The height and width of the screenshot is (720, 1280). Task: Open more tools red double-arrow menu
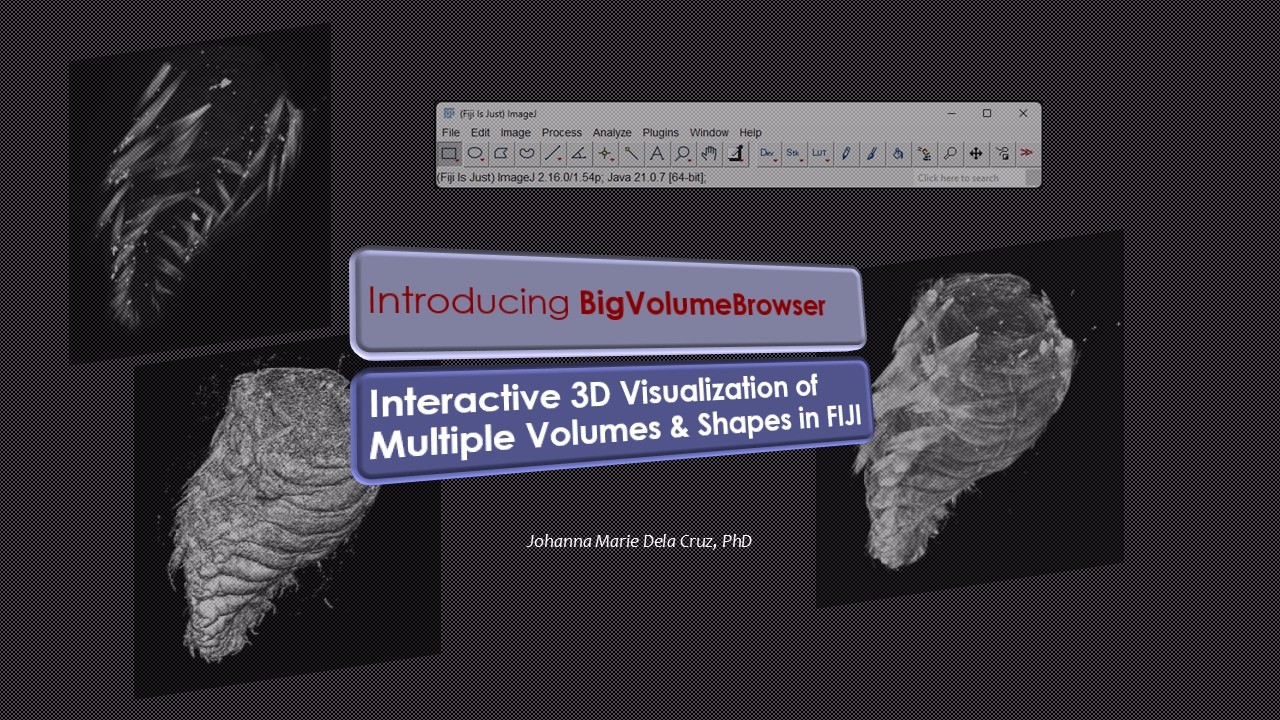click(x=1027, y=154)
